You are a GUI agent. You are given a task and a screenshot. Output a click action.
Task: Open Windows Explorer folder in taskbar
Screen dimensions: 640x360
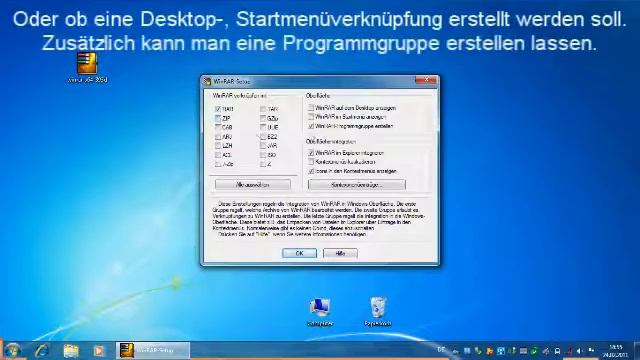coord(71,350)
